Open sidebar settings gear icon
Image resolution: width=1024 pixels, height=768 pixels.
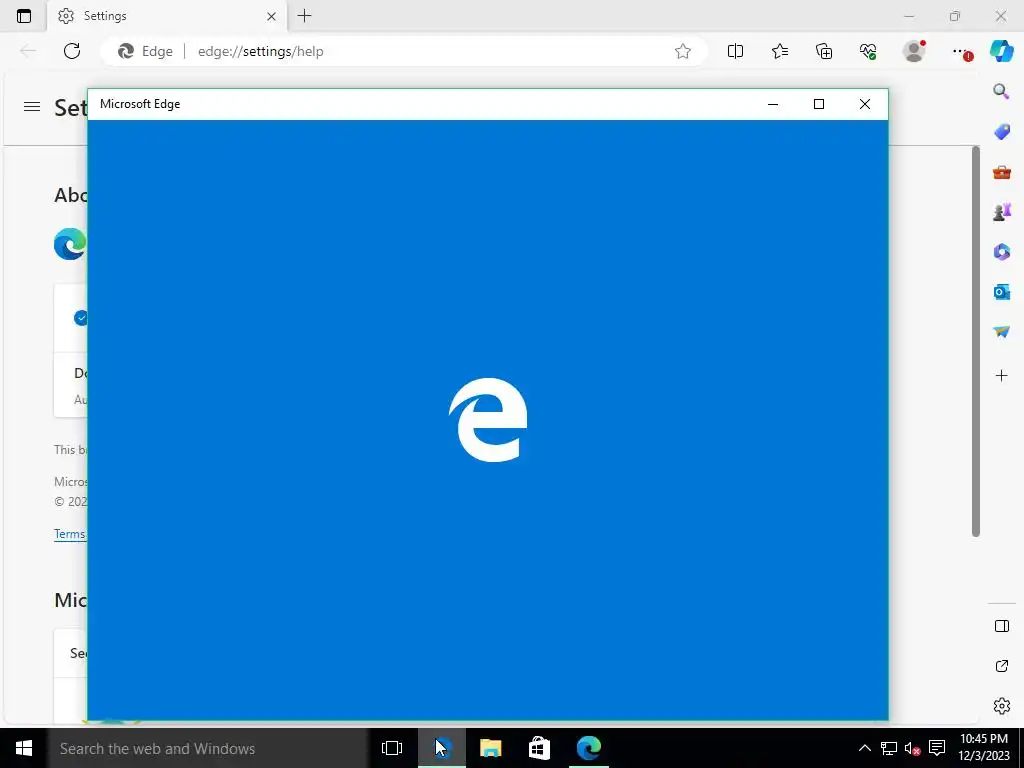(1001, 706)
